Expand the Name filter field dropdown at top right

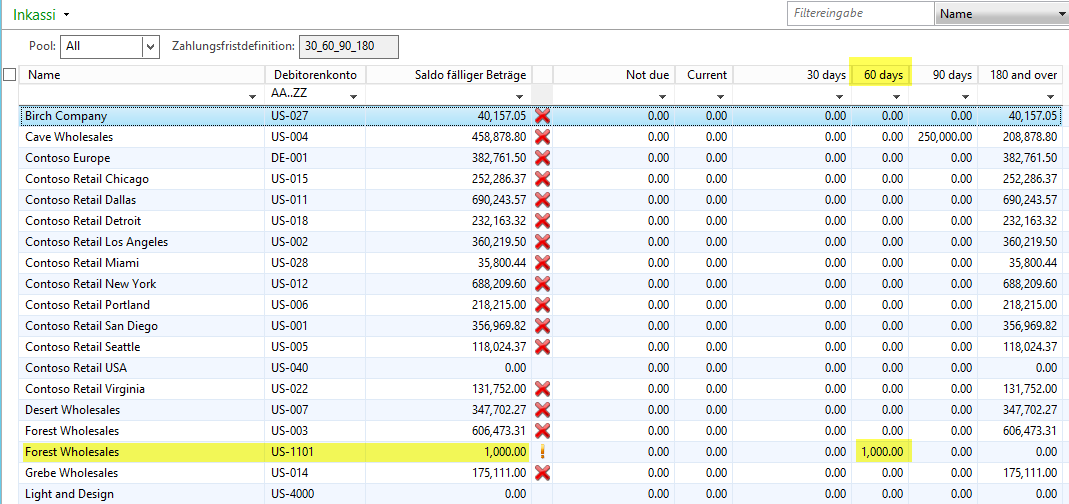click(x=1060, y=14)
